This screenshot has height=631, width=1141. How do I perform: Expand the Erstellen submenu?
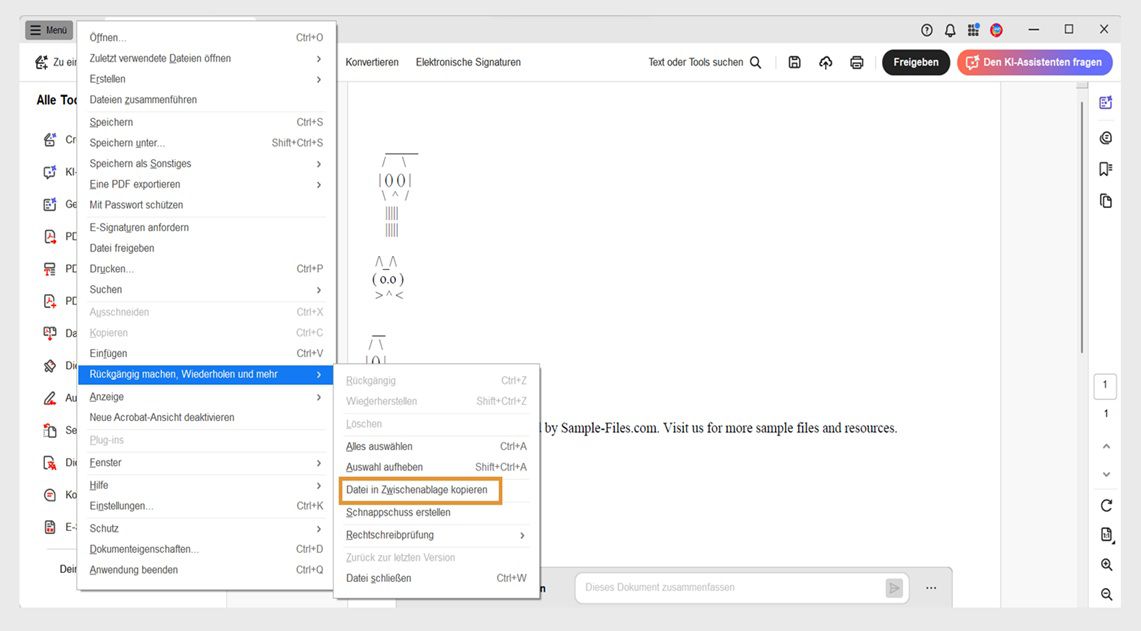[206, 79]
